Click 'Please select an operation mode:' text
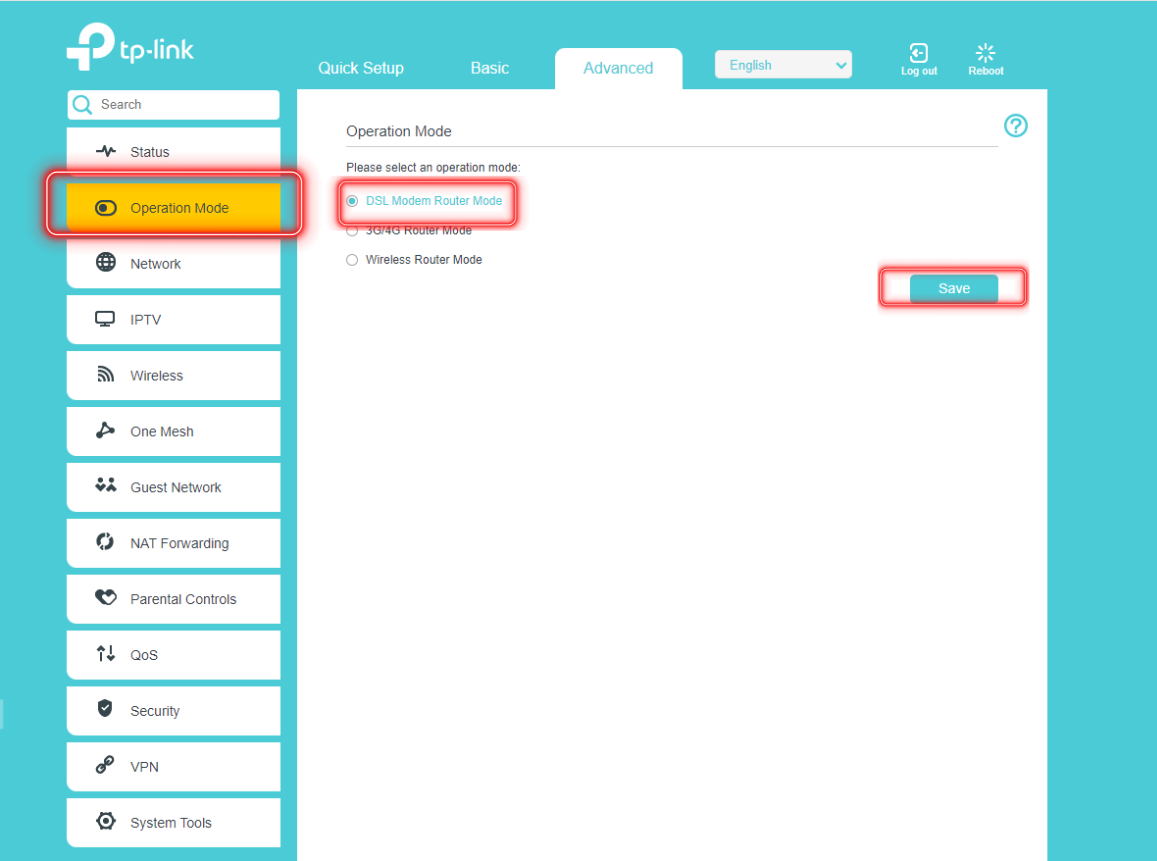 (433, 167)
